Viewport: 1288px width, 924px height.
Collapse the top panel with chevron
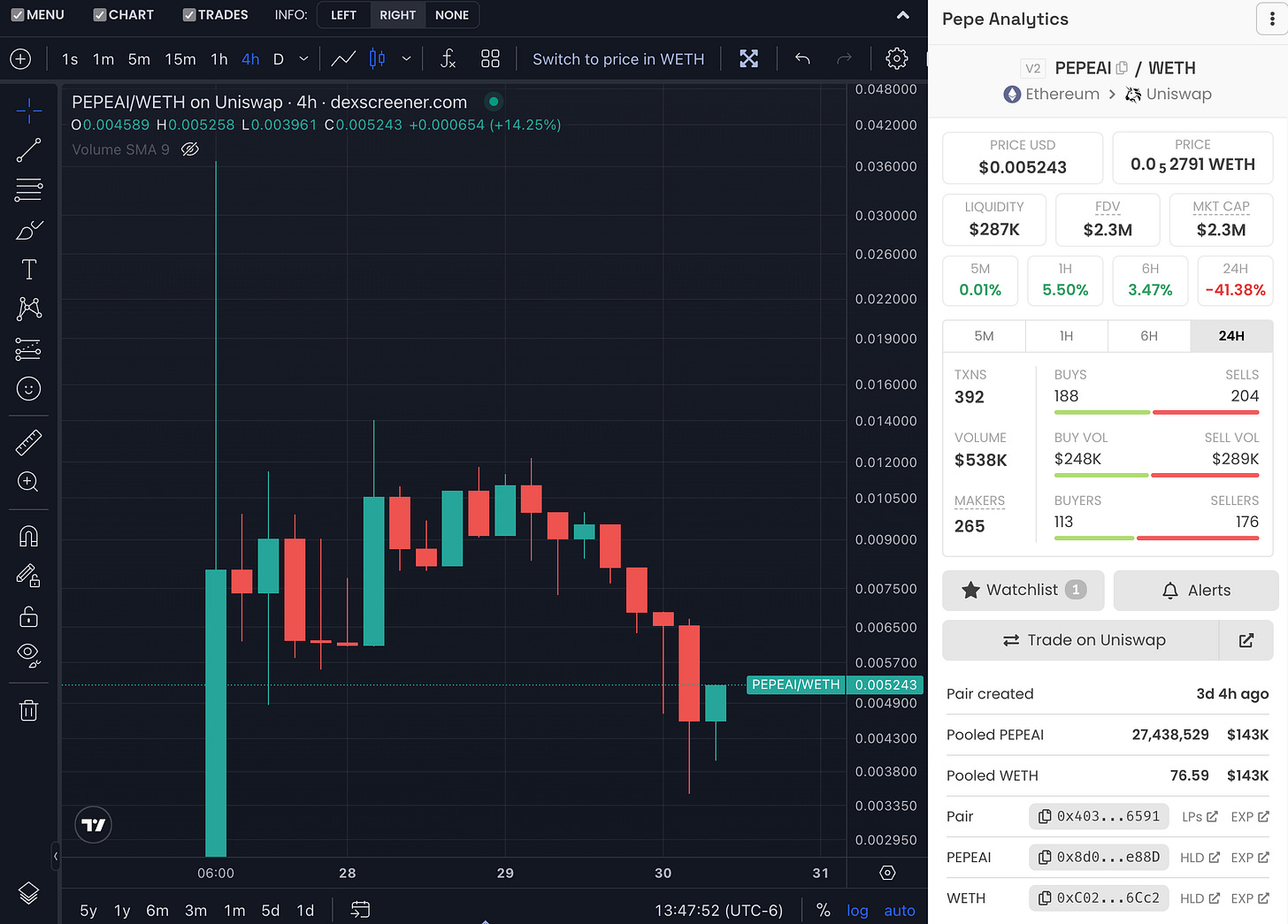[x=902, y=15]
